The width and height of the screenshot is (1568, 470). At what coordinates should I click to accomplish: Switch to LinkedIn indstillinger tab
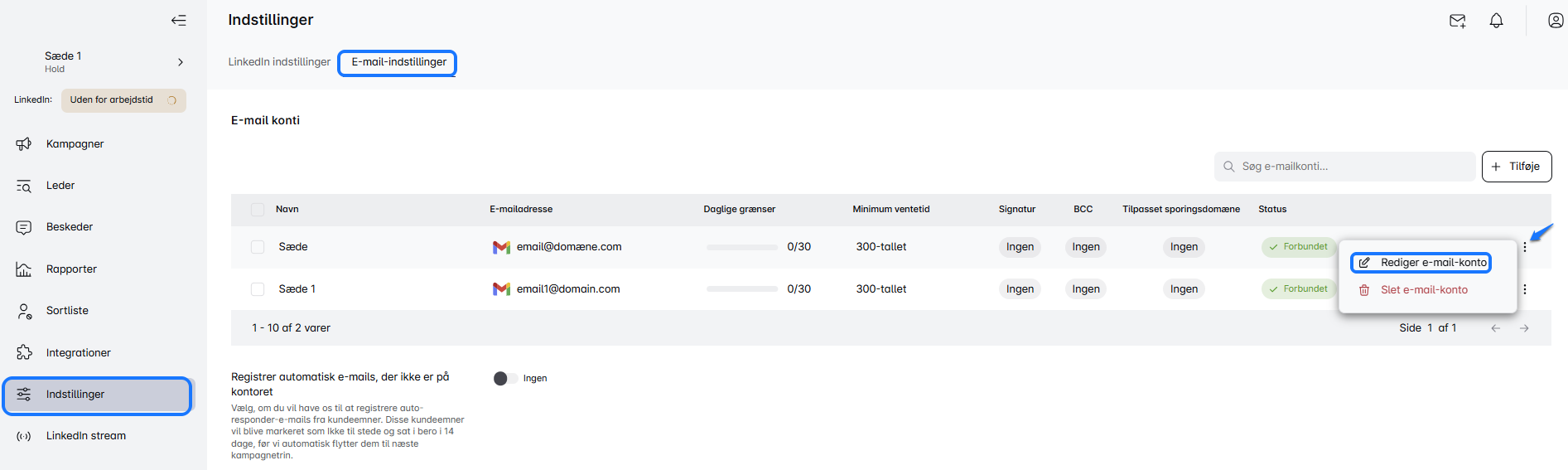point(279,62)
